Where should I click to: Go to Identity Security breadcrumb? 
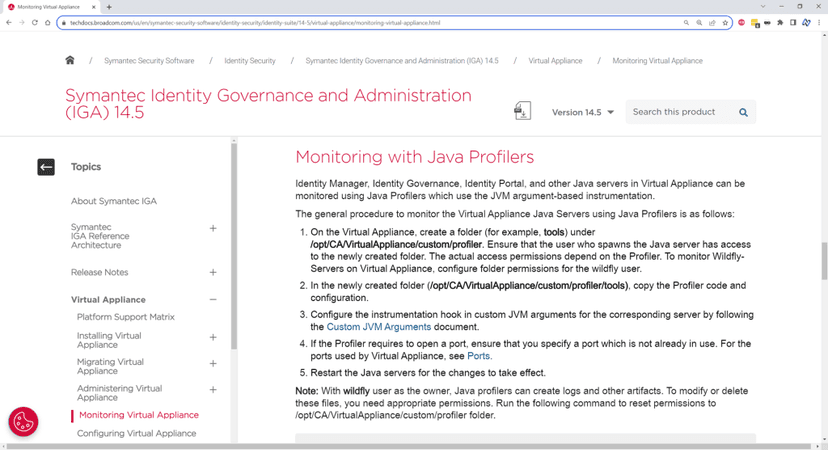click(x=250, y=61)
